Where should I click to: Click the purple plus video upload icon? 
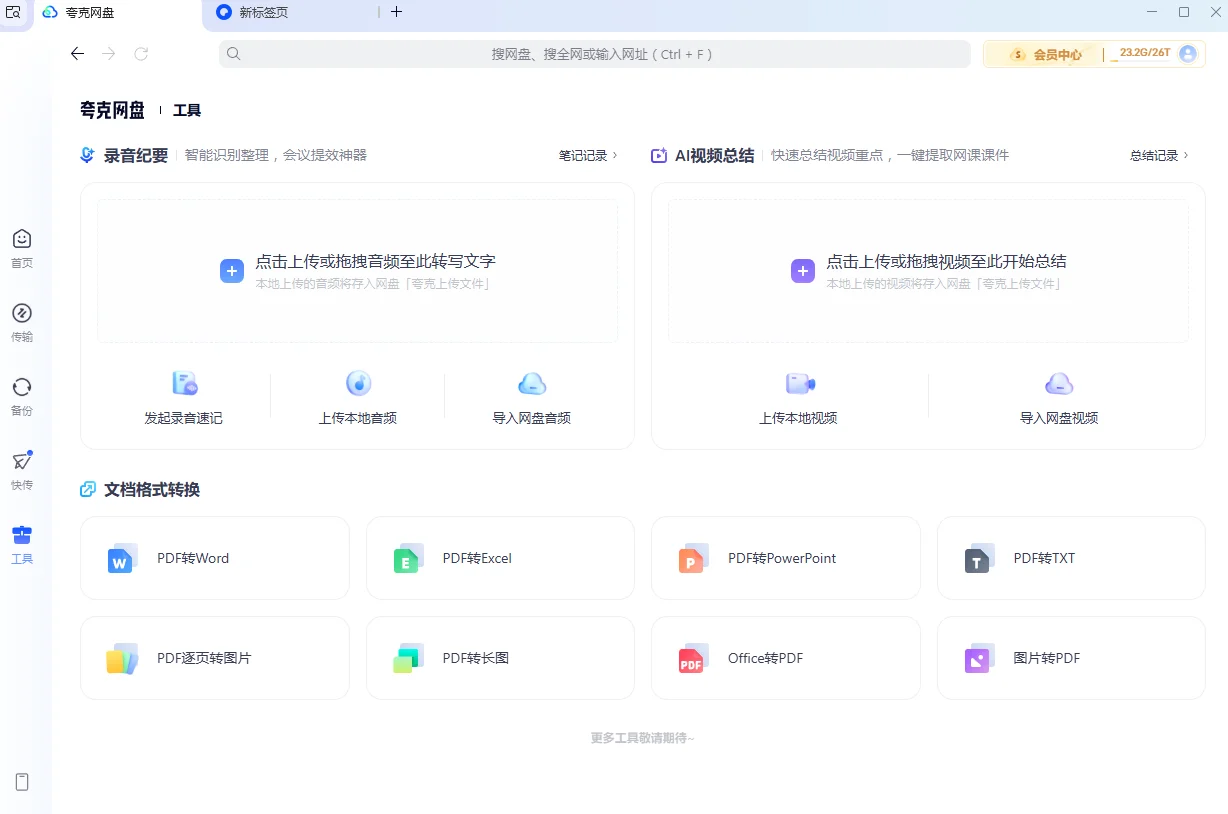[803, 271]
